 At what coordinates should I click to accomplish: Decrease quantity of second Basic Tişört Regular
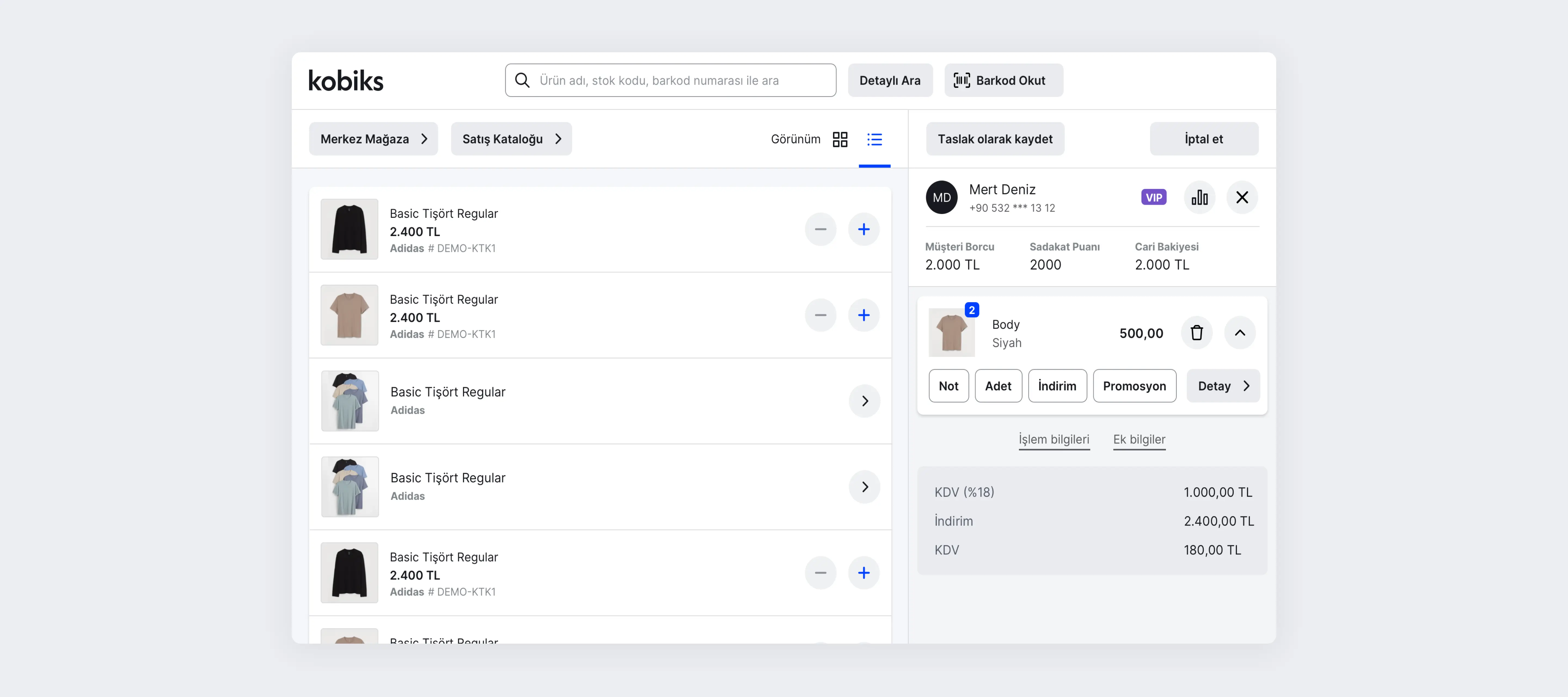(x=820, y=315)
